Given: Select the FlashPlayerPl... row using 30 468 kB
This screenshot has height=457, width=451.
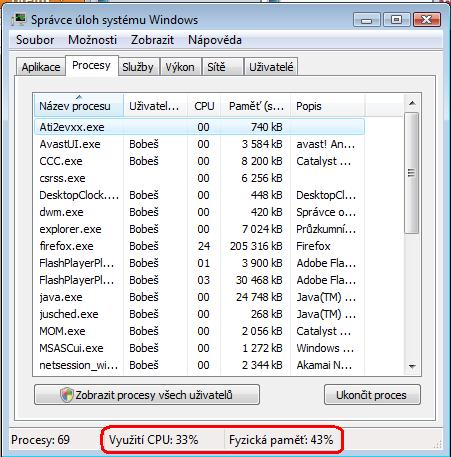Looking at the screenshot, I should (x=199, y=280).
